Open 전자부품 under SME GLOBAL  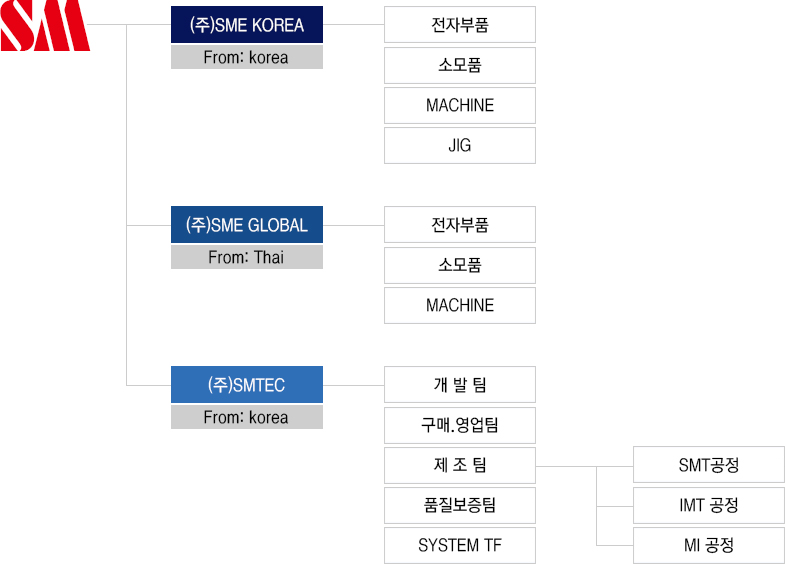pos(460,225)
